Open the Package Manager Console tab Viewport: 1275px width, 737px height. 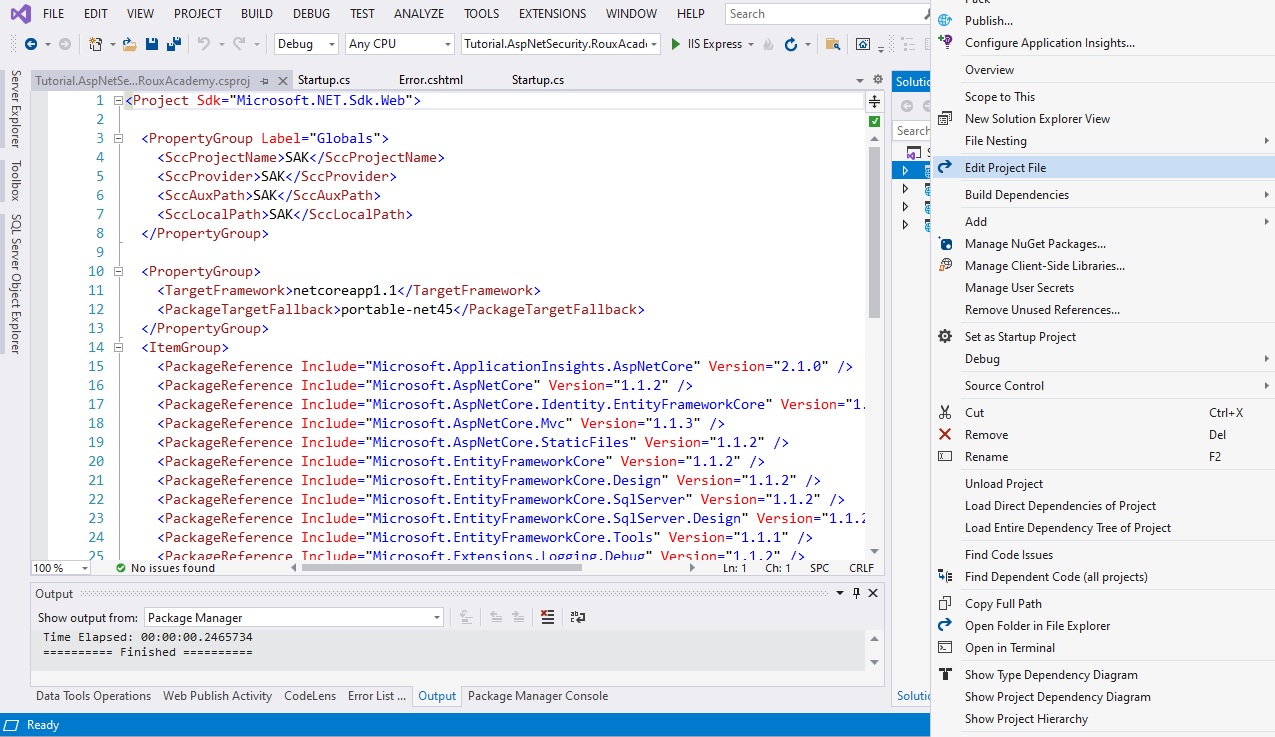[537, 696]
